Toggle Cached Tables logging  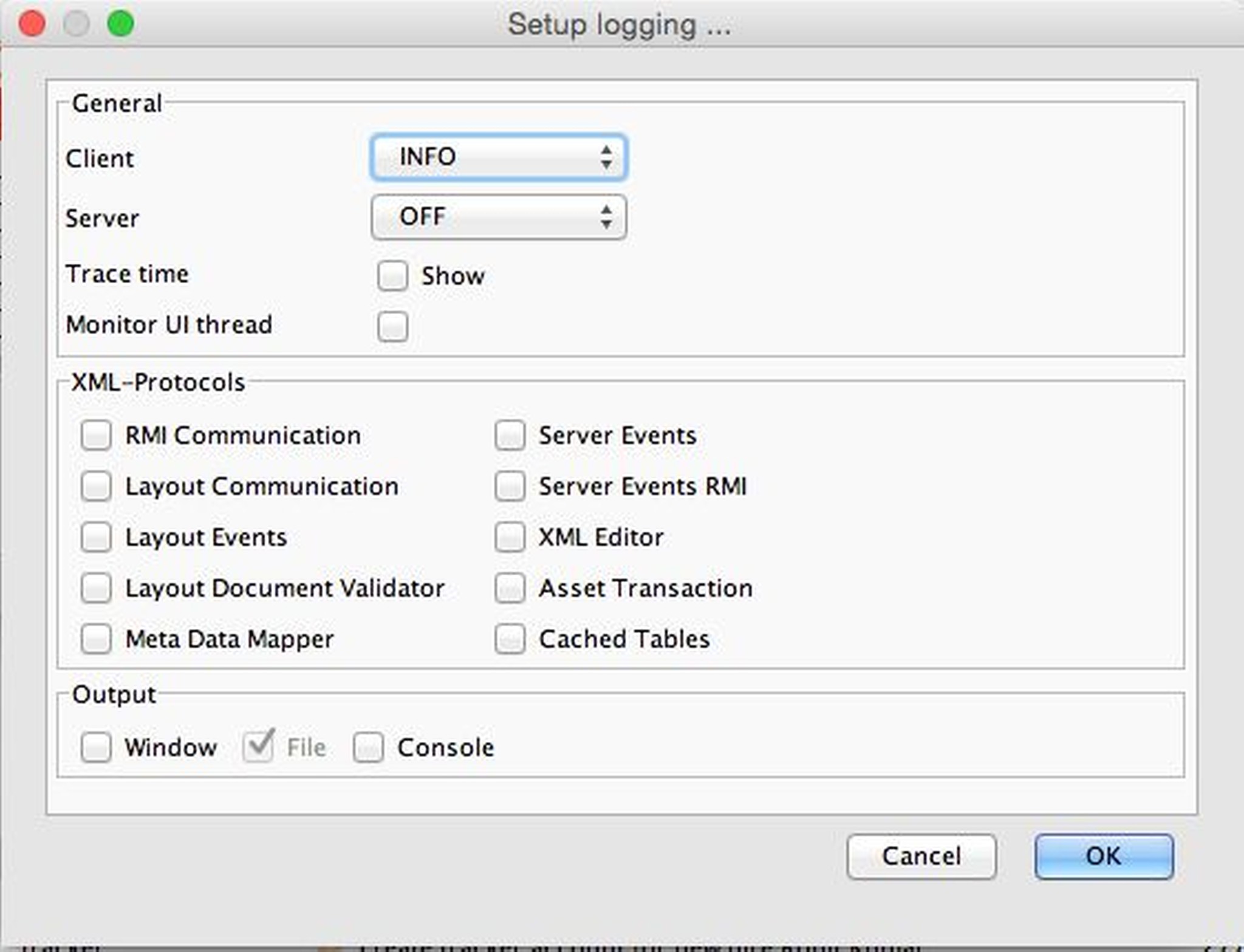510,639
